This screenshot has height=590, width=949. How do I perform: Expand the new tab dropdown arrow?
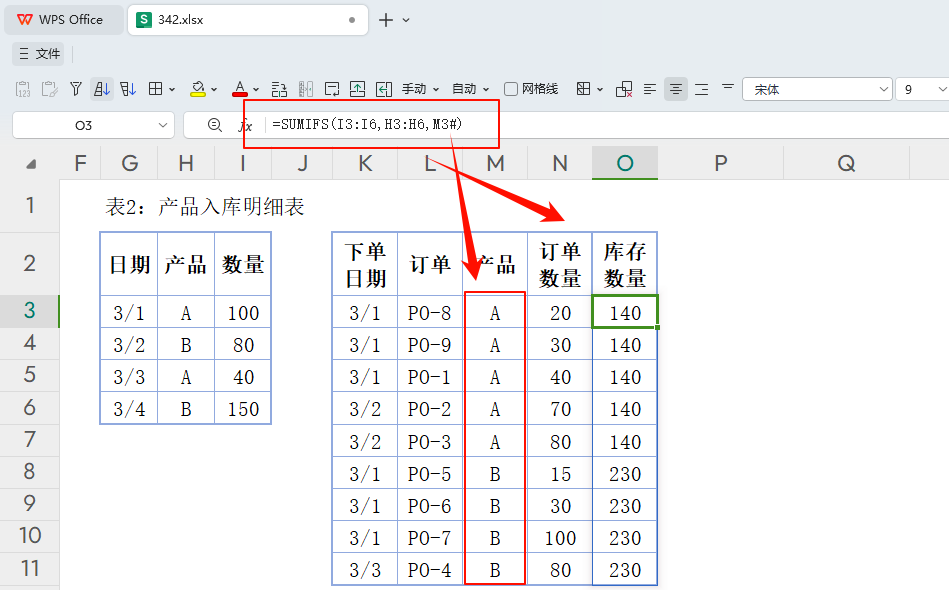406,20
